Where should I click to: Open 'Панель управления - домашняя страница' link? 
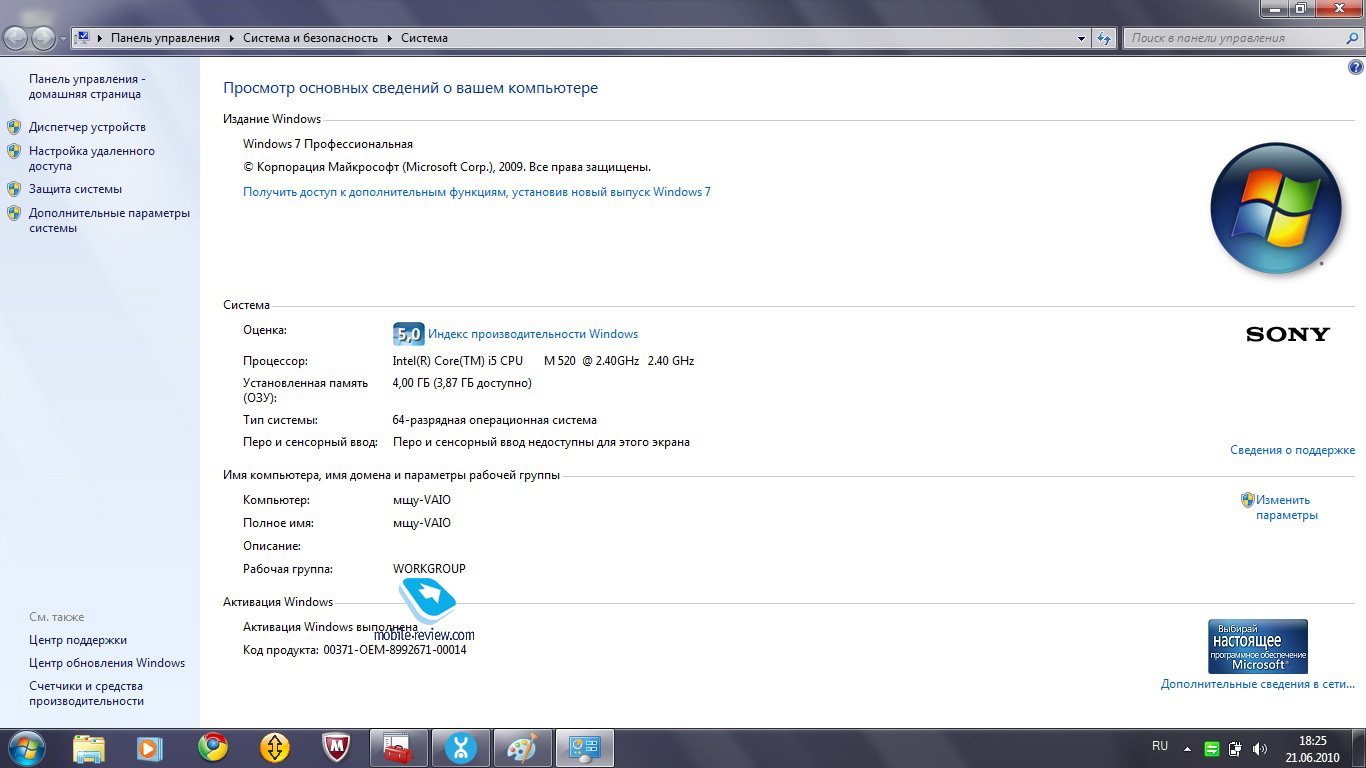88,86
